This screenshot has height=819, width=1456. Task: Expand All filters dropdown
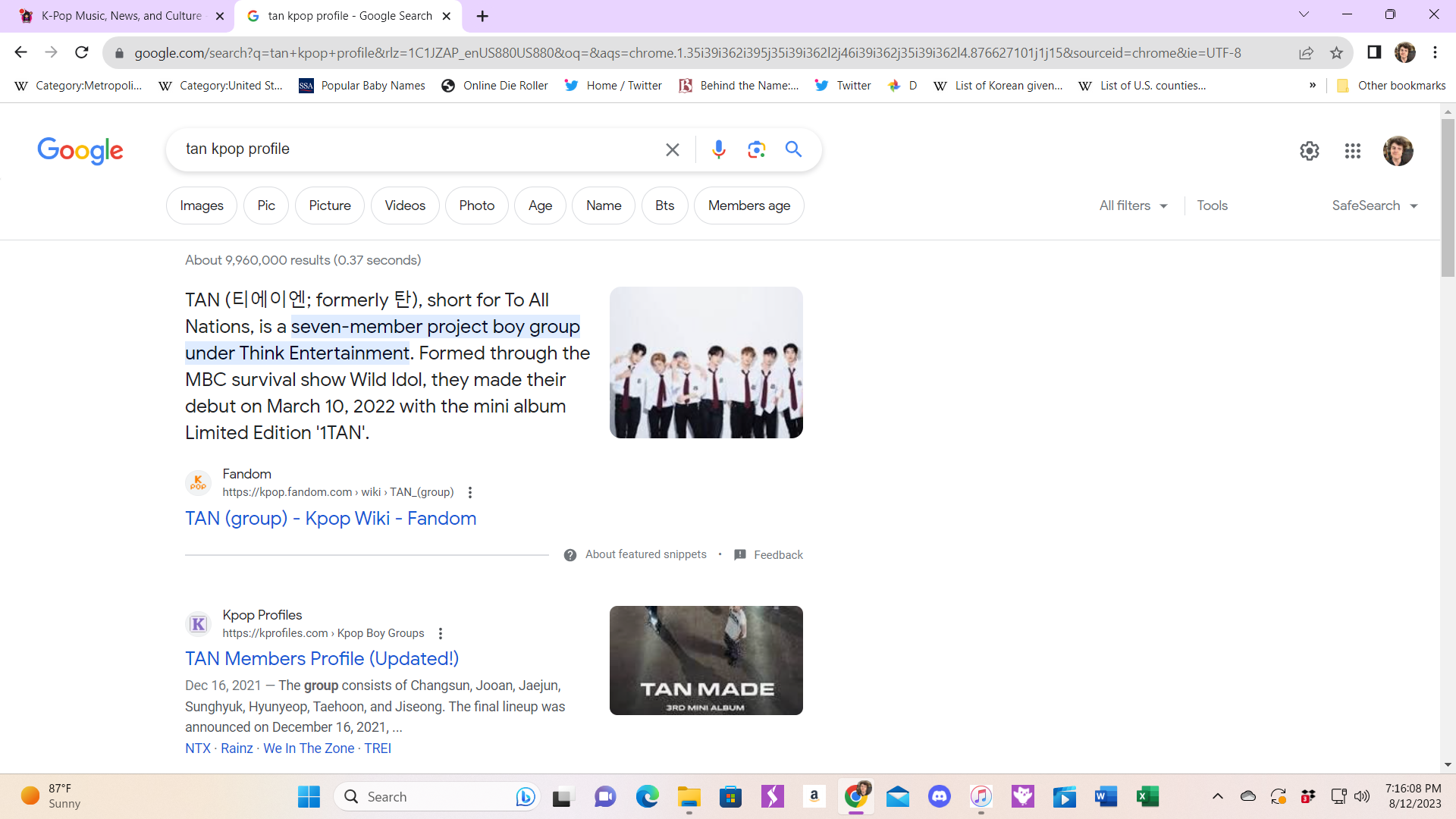1133,206
